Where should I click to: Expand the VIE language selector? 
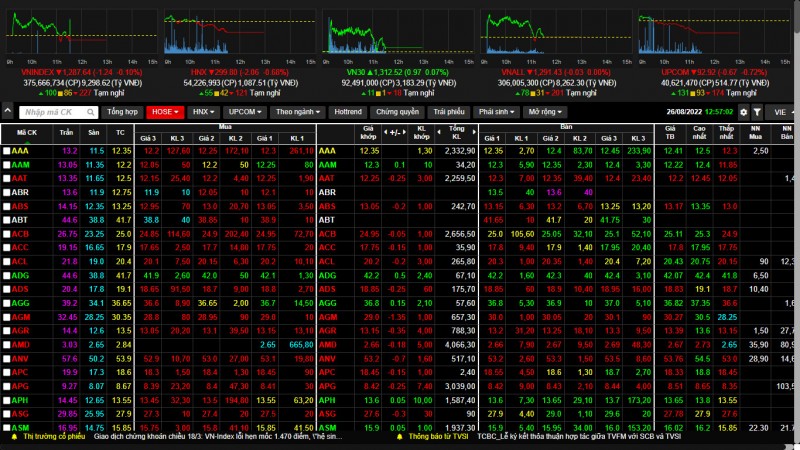[x=780, y=112]
